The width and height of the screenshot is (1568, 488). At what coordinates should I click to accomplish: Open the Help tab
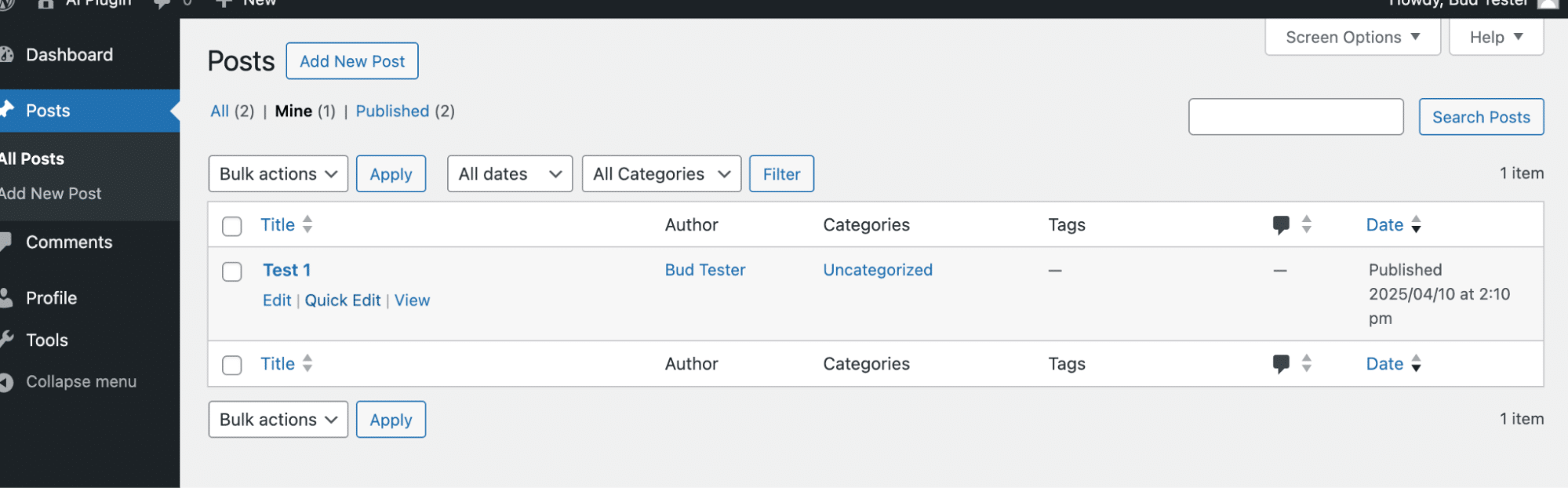point(1496,38)
